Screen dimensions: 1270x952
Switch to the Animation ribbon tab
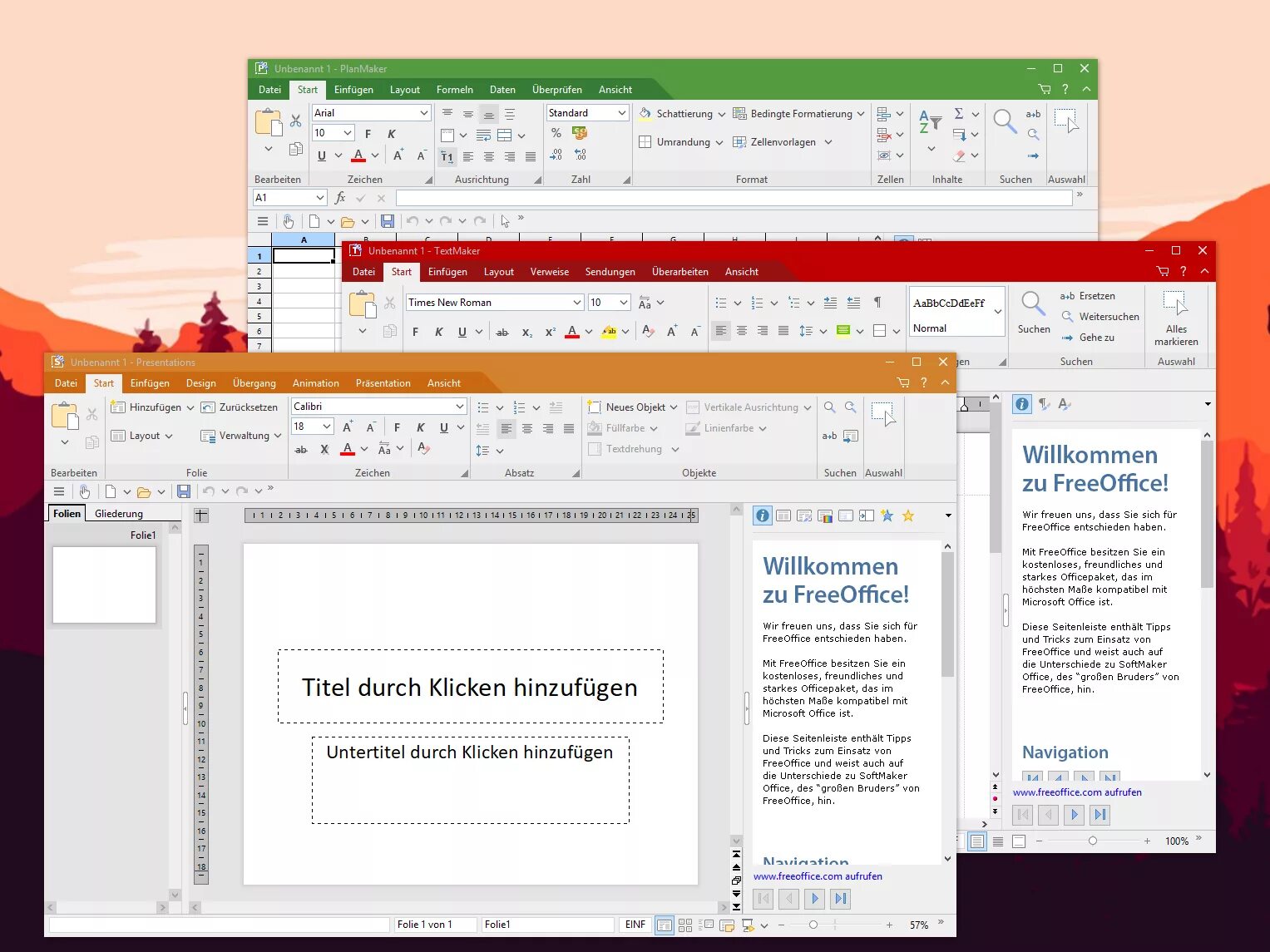(x=316, y=382)
